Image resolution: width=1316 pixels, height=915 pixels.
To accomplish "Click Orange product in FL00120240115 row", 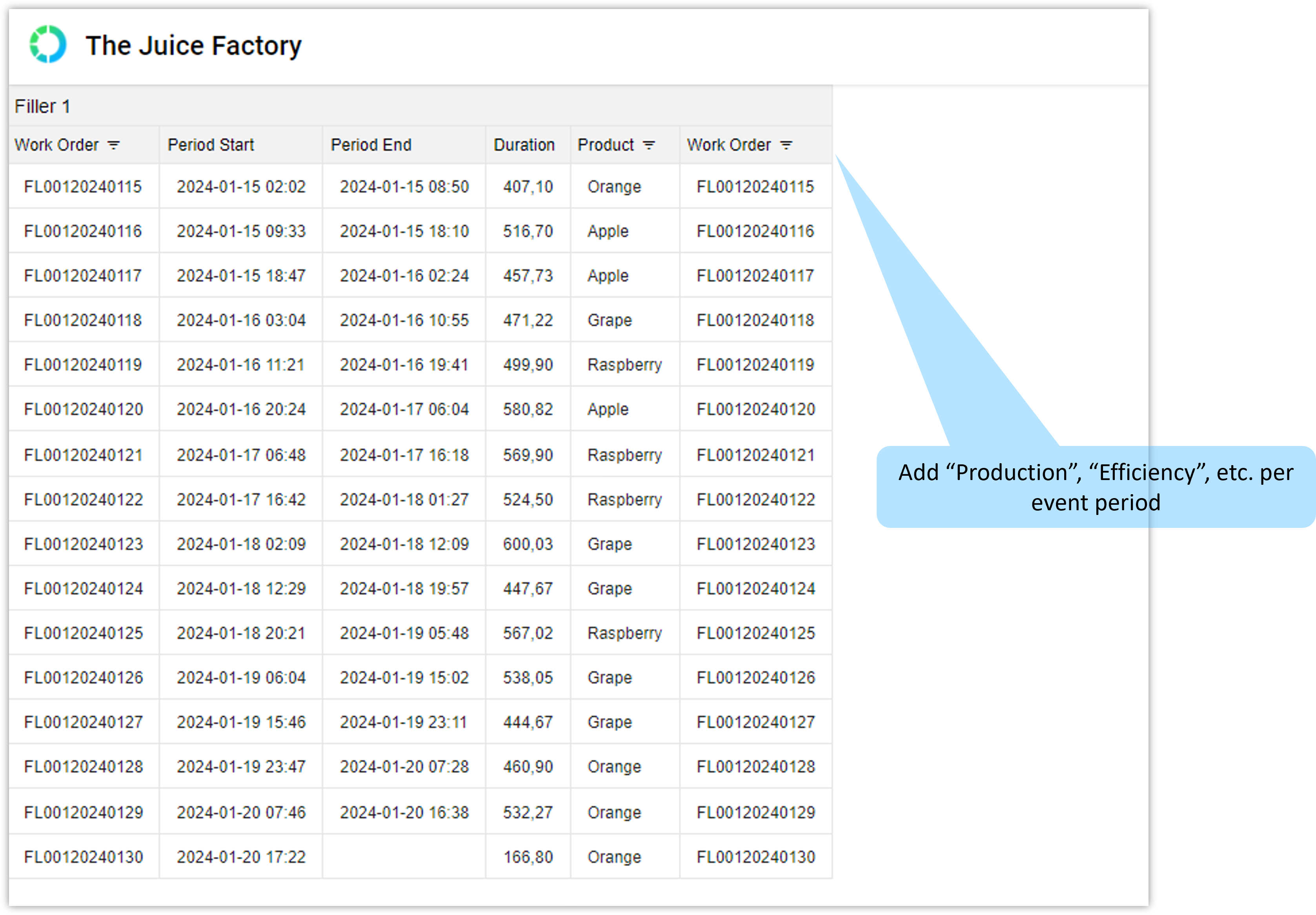I will (614, 187).
